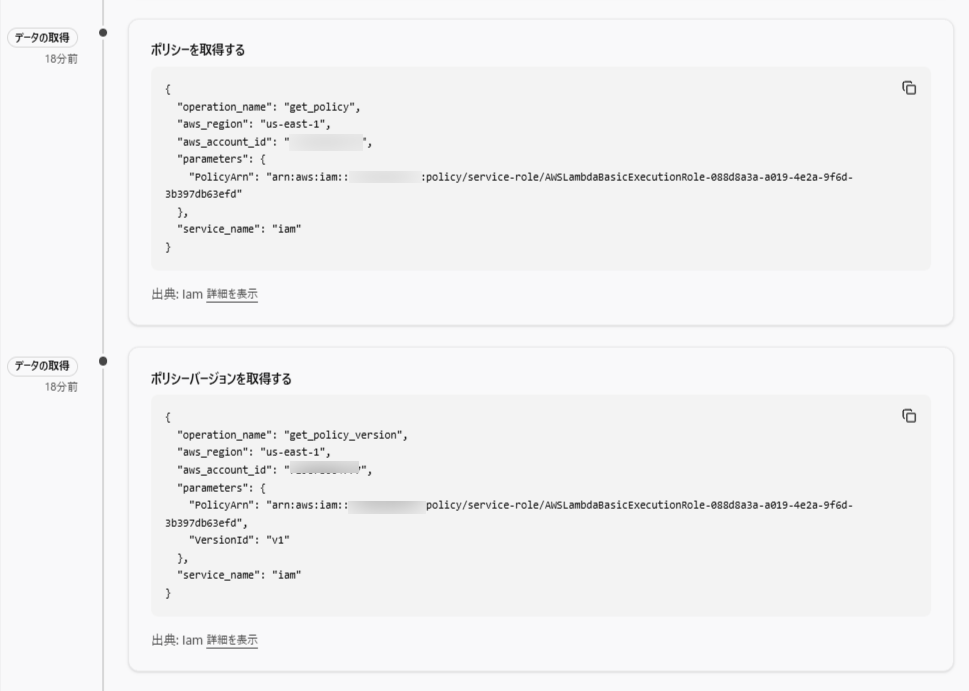Viewport: 969px width, 691px height.
Task: Click the get_policy operation_name line
Action: coord(268,107)
